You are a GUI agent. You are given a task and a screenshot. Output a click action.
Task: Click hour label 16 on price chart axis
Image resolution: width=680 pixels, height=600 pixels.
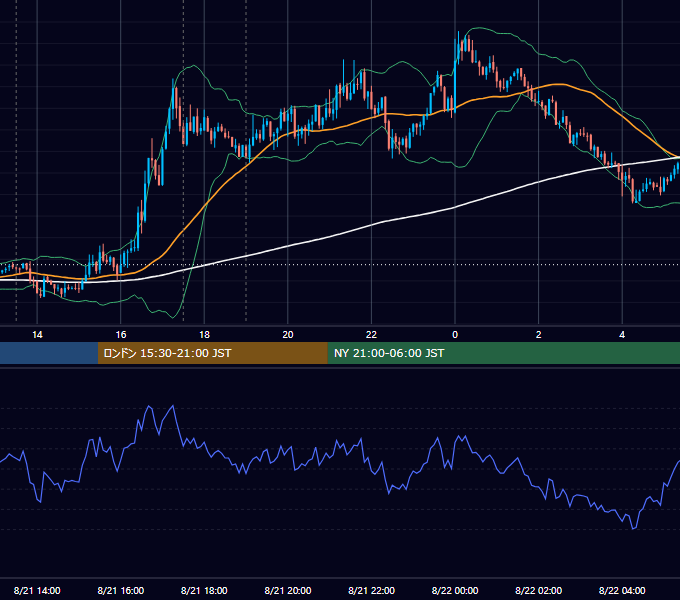[x=121, y=334]
